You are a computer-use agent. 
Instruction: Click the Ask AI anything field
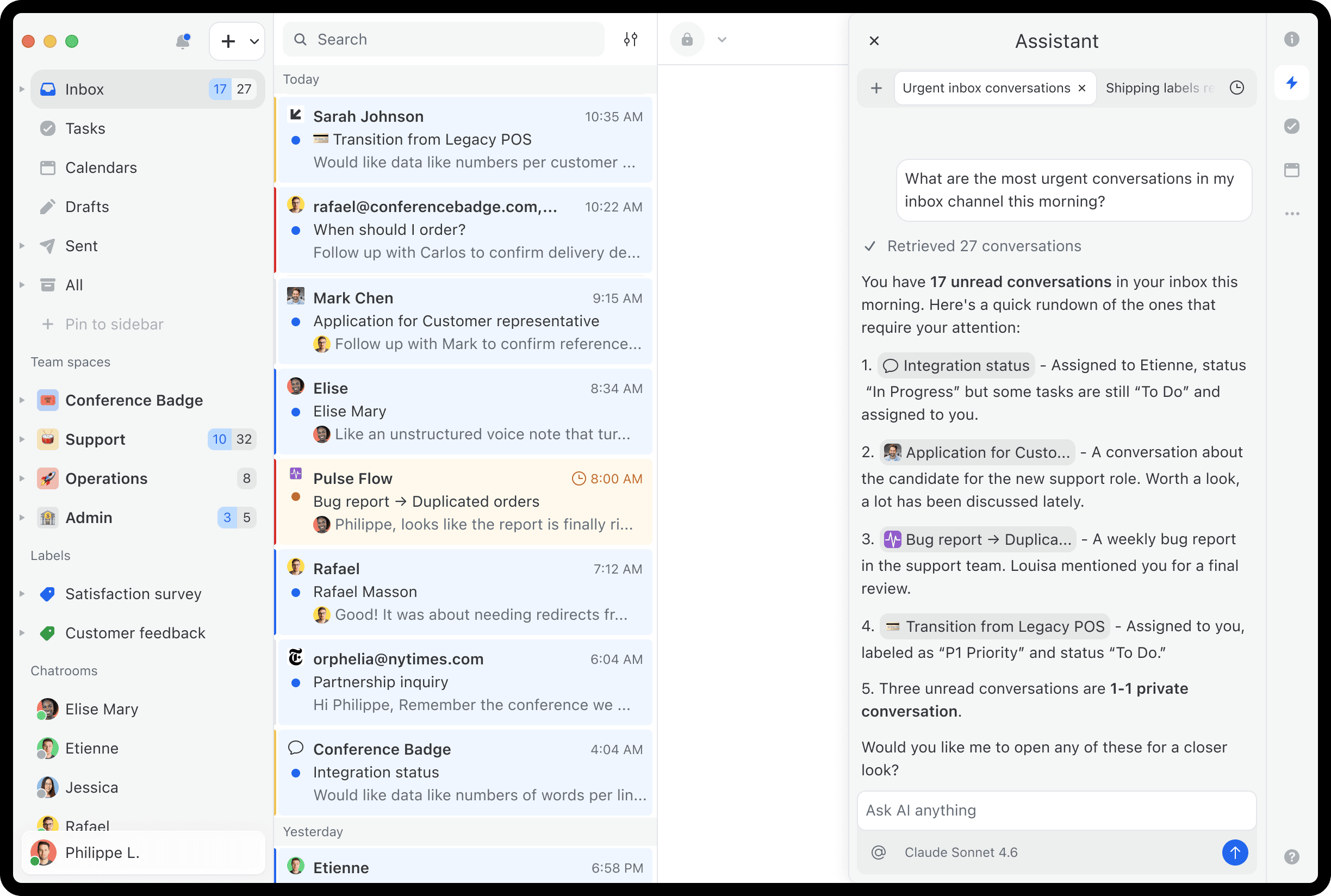pos(1056,810)
